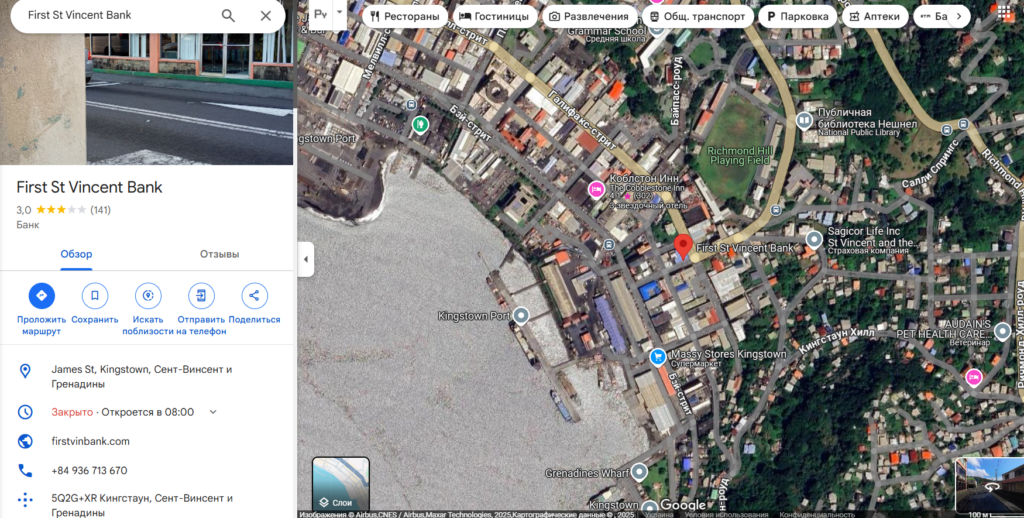
Task: Show more category chips with right arrow
Action: click(959, 17)
